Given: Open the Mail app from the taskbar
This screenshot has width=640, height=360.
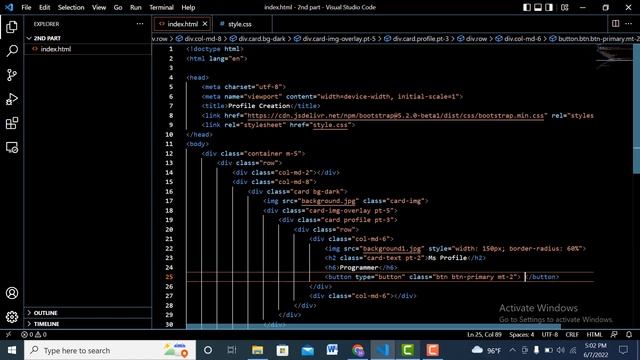Looking at the screenshot, I should click(x=307, y=350).
